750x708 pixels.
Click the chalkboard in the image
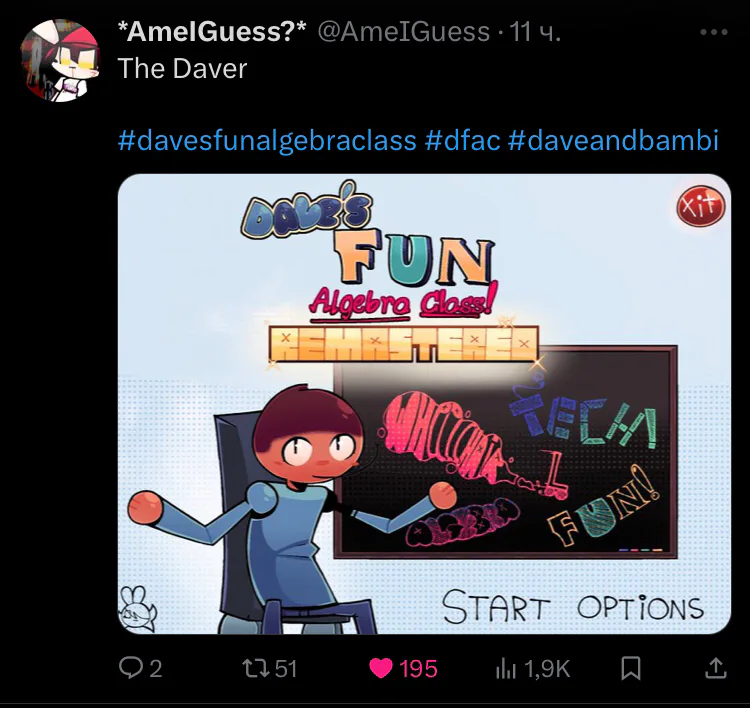pyautogui.click(x=506, y=452)
